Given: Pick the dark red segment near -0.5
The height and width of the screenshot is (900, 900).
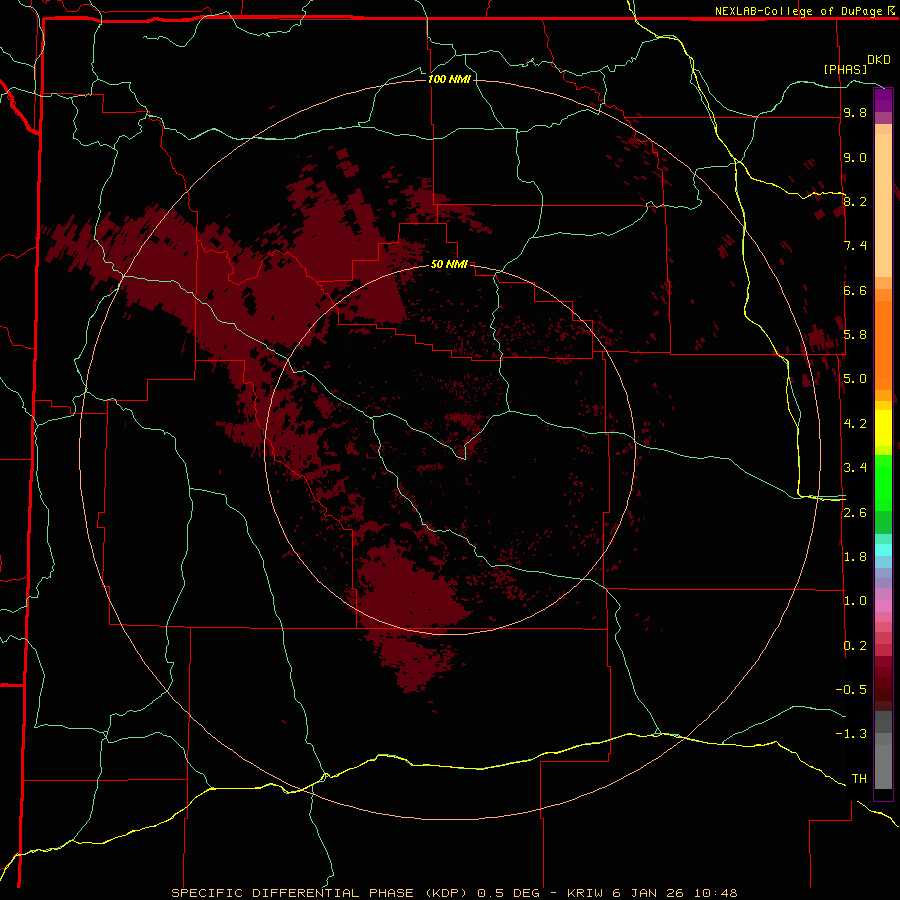Looking at the screenshot, I should 883,683.
